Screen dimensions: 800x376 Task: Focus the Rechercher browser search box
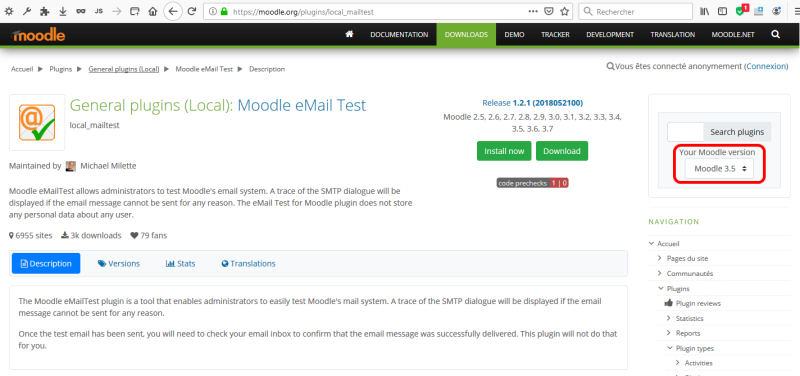tap(635, 11)
